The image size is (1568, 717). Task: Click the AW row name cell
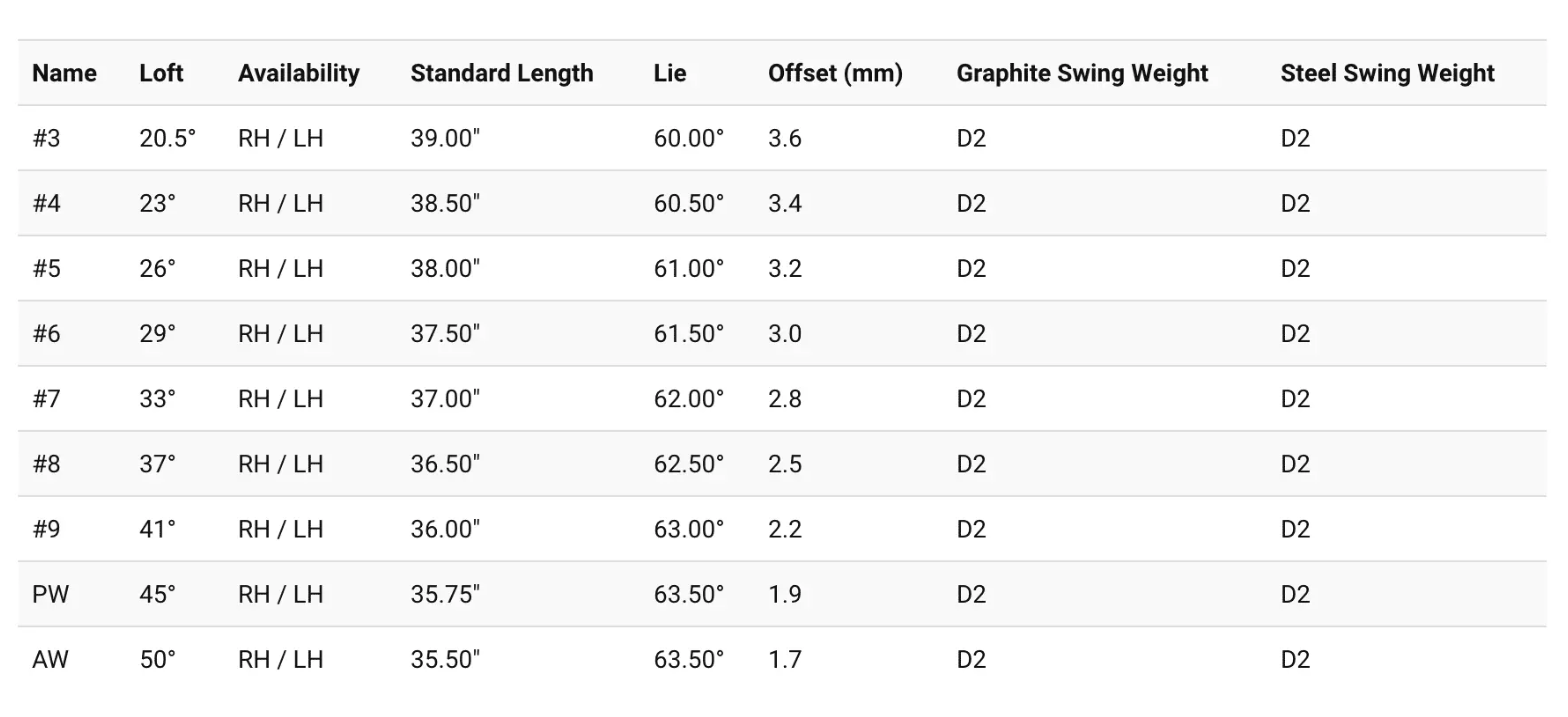tap(51, 659)
